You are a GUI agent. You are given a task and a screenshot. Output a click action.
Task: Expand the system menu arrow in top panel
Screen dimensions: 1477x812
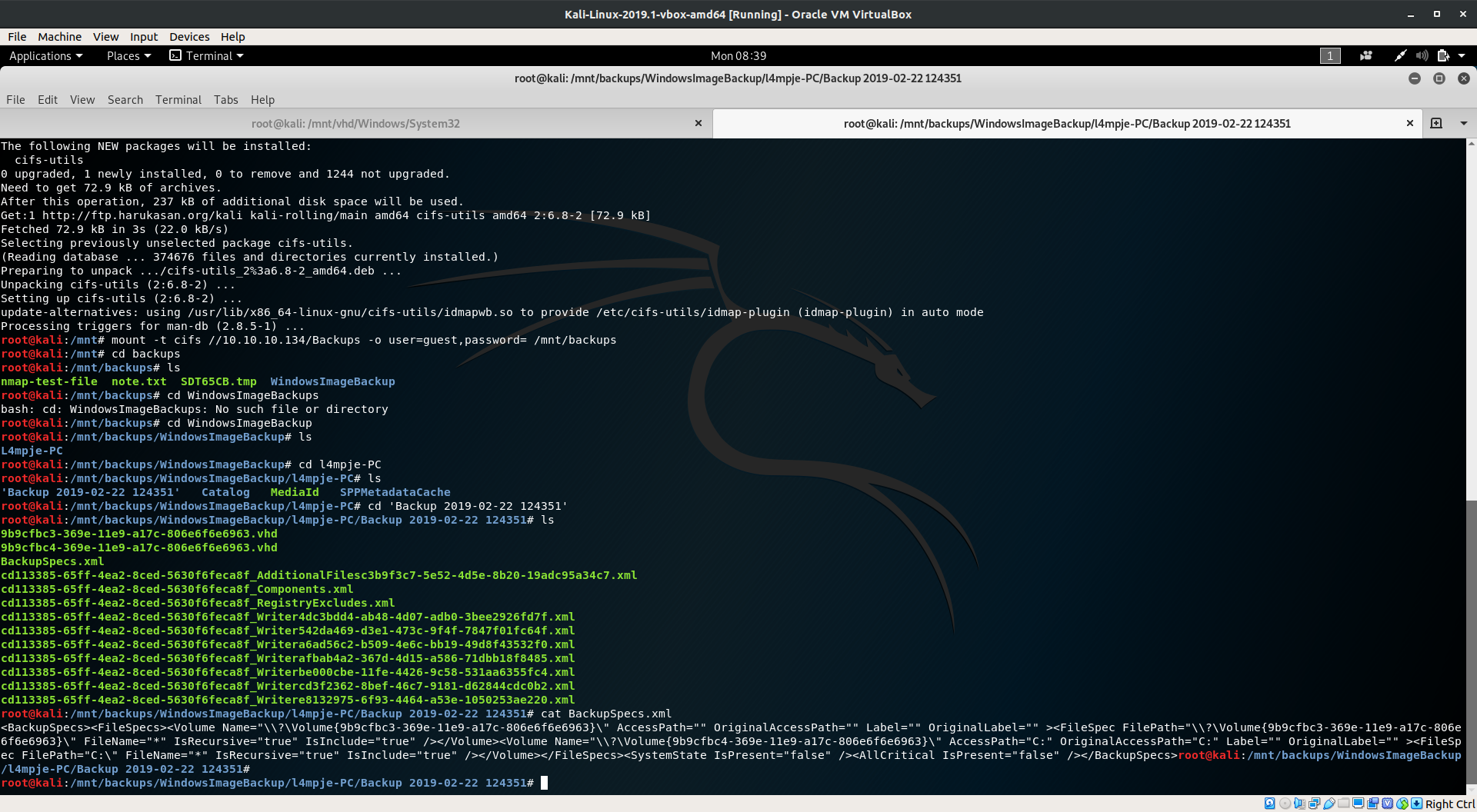(1462, 55)
